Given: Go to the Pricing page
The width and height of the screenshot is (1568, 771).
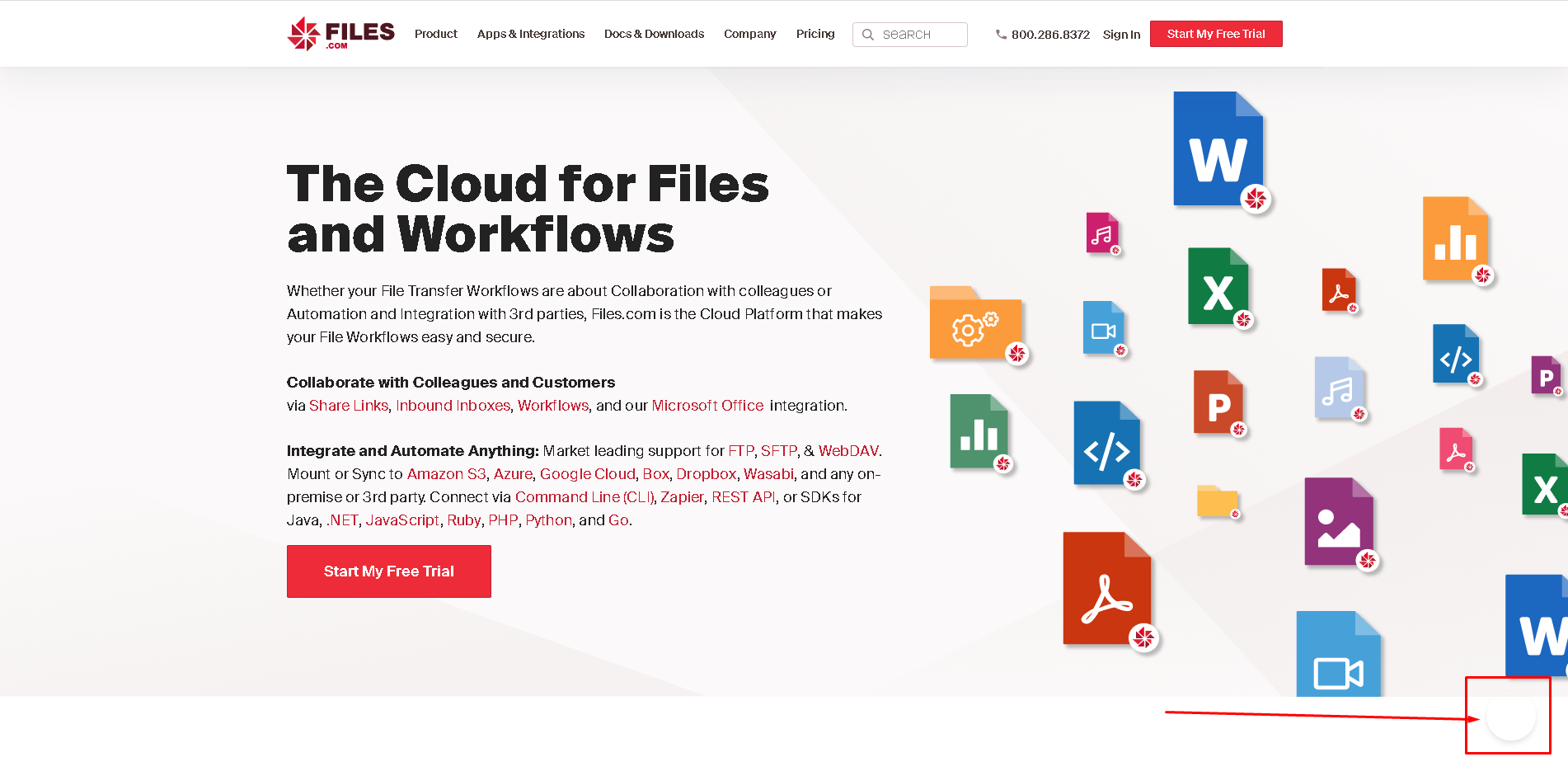Looking at the screenshot, I should click(815, 34).
